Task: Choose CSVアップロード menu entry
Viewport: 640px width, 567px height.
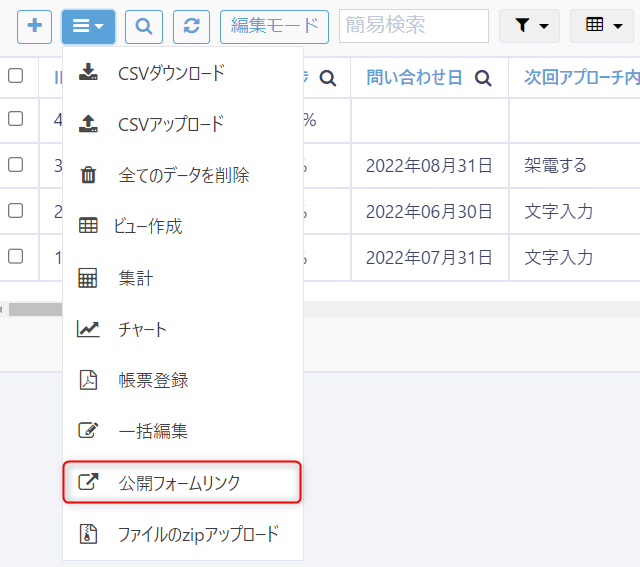Action: pos(171,124)
